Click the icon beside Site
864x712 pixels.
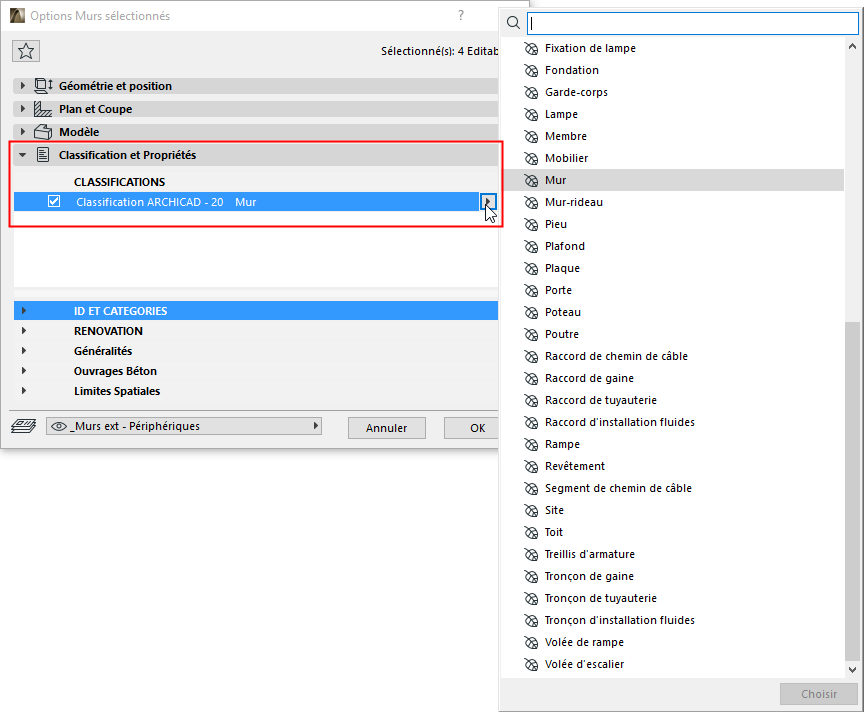[x=531, y=511]
